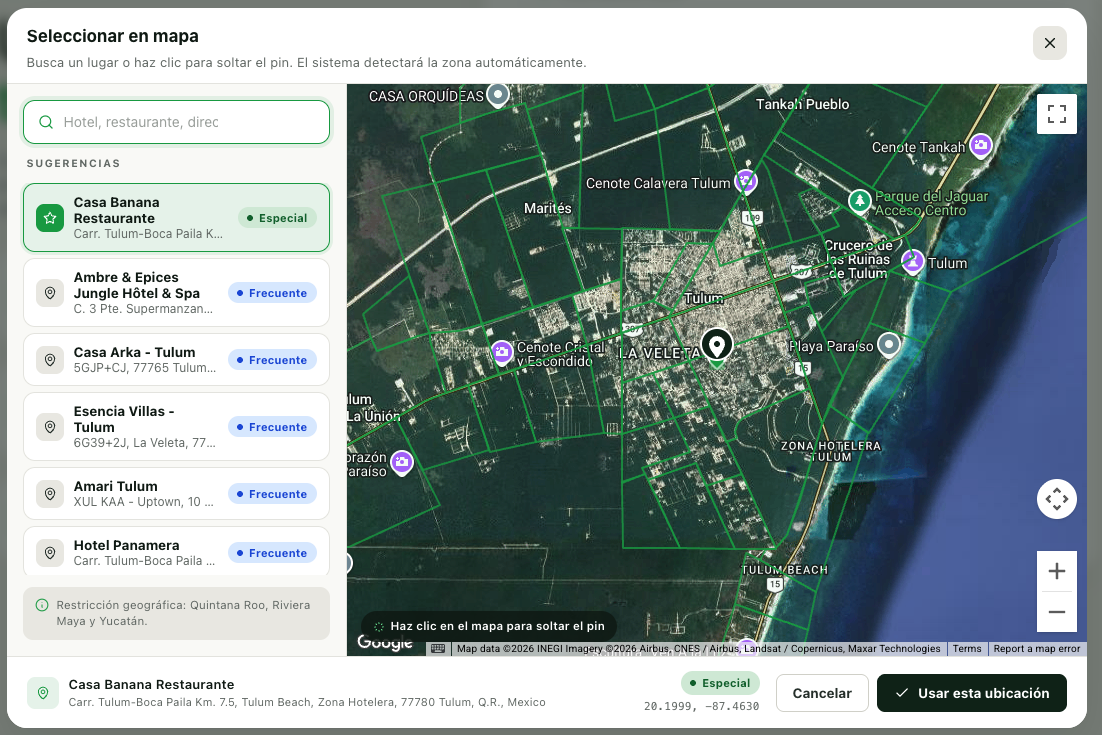Click the dropped black pin in La Veleta

pos(716,346)
